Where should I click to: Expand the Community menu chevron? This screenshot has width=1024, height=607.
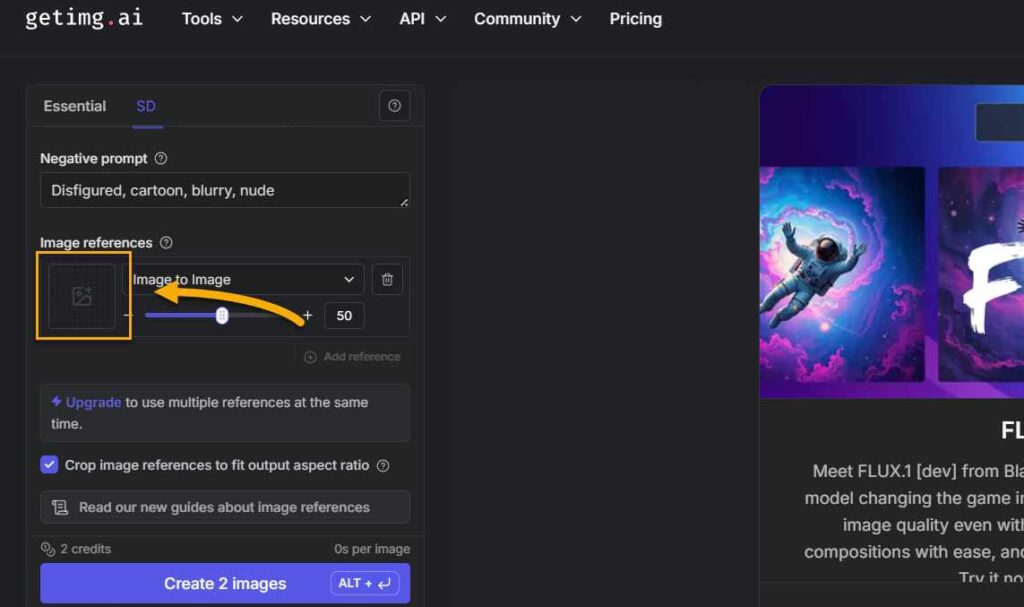tap(576, 18)
